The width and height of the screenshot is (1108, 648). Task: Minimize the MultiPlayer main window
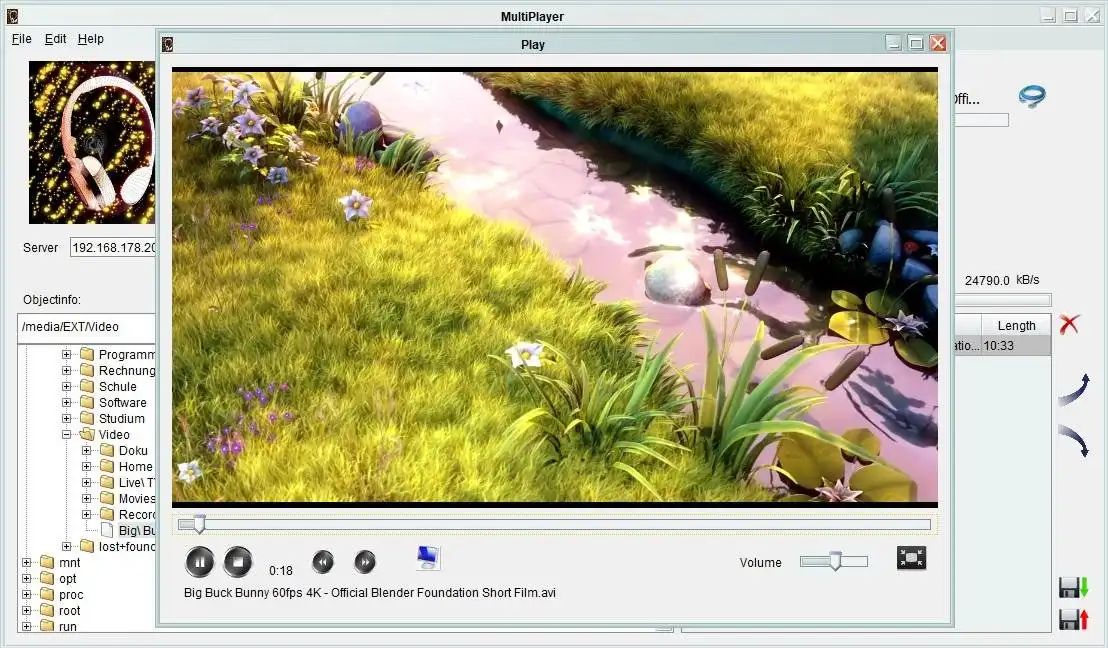pos(1048,16)
